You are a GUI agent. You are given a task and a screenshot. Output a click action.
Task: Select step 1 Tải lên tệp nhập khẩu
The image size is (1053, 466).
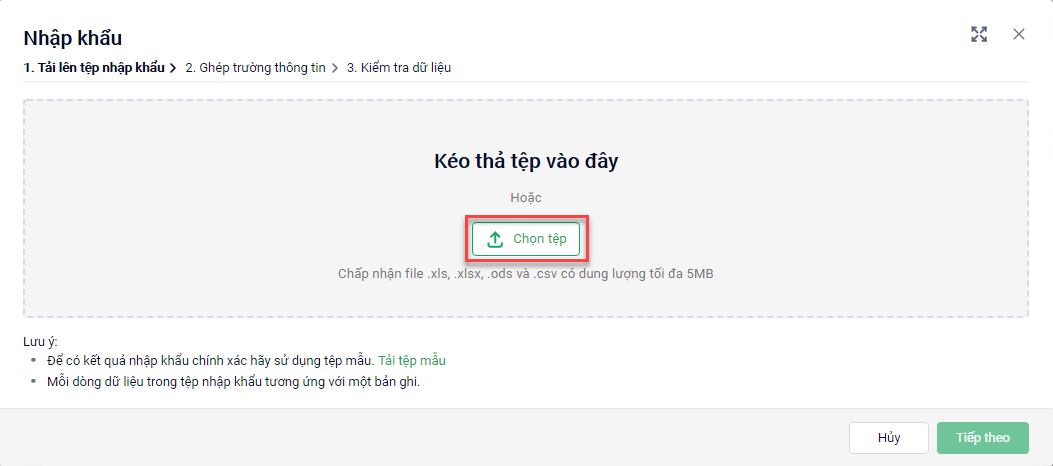pos(95,68)
